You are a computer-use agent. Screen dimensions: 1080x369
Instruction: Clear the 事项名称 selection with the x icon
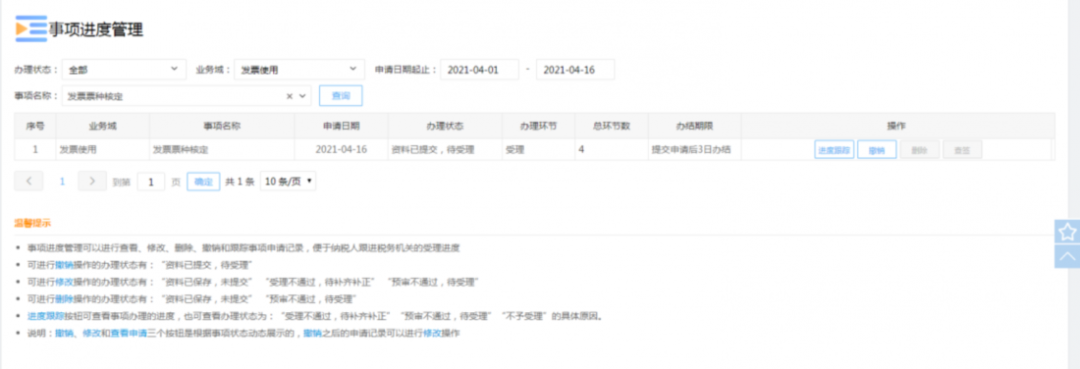coord(290,96)
